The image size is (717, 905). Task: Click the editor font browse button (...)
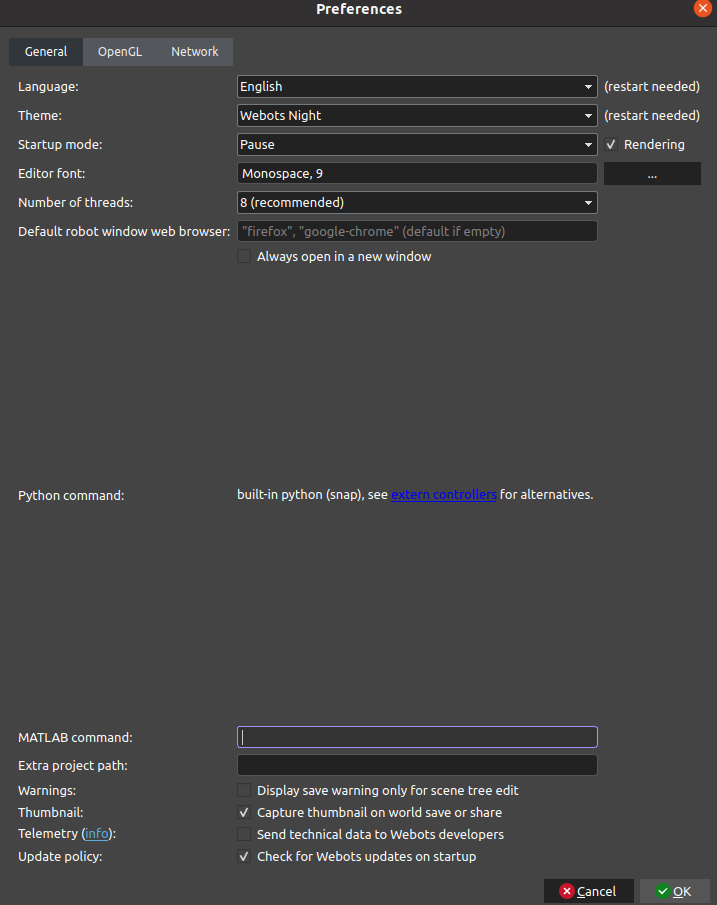click(652, 174)
